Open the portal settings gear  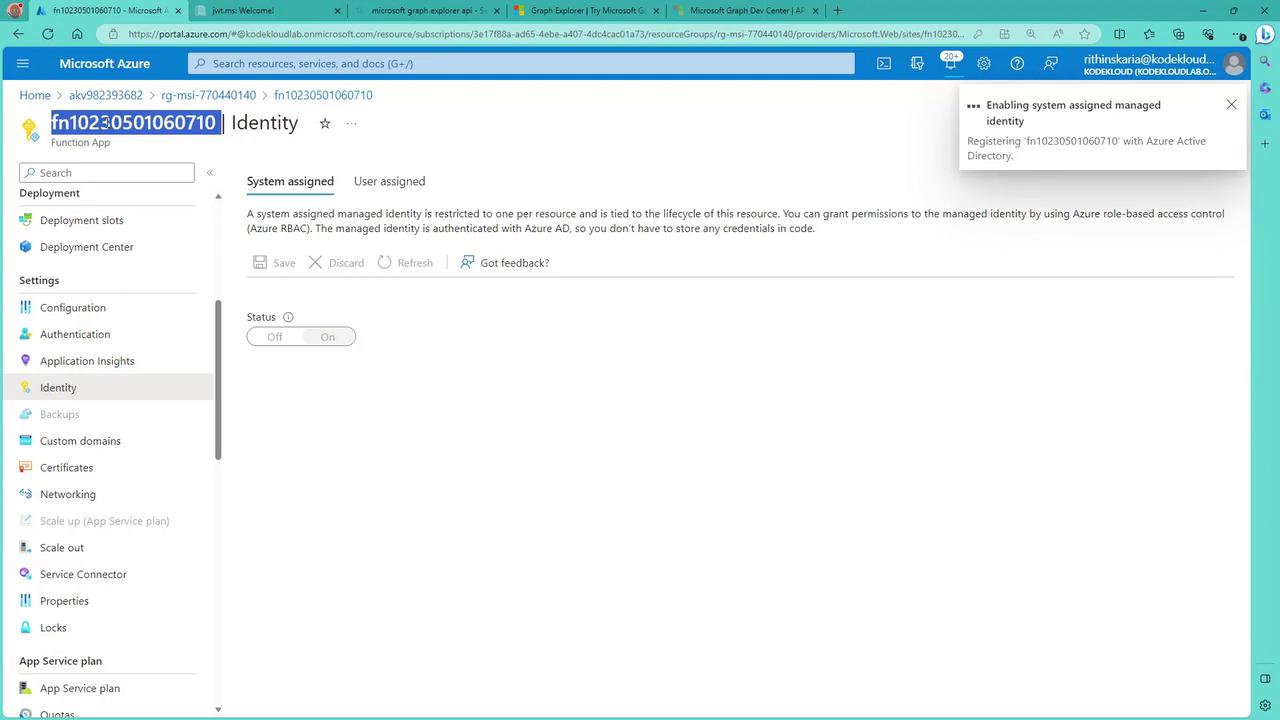[x=984, y=63]
